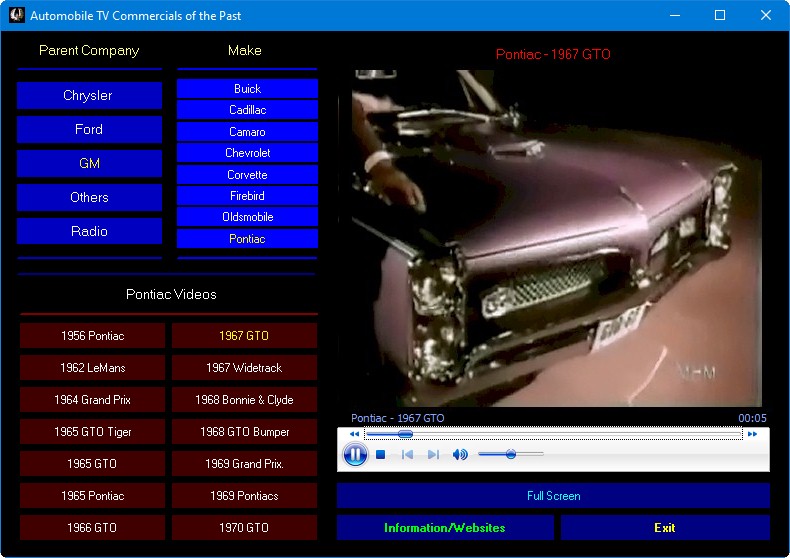This screenshot has height=558, width=790.
Task: Switch the video to Full Screen
Action: coord(553,496)
